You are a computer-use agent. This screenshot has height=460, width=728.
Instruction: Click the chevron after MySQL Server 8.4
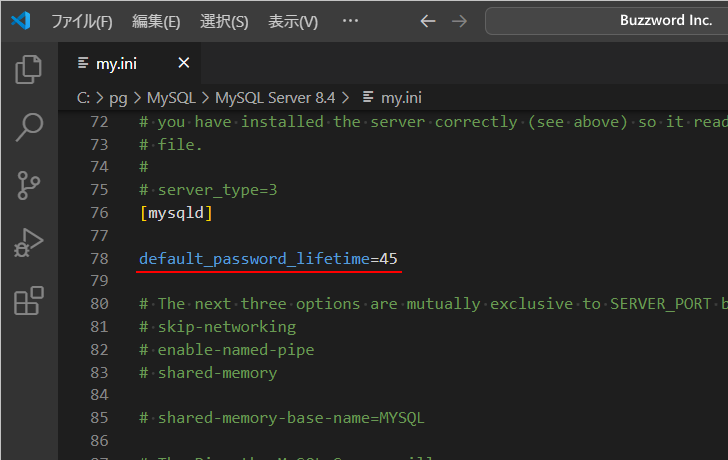(345, 98)
